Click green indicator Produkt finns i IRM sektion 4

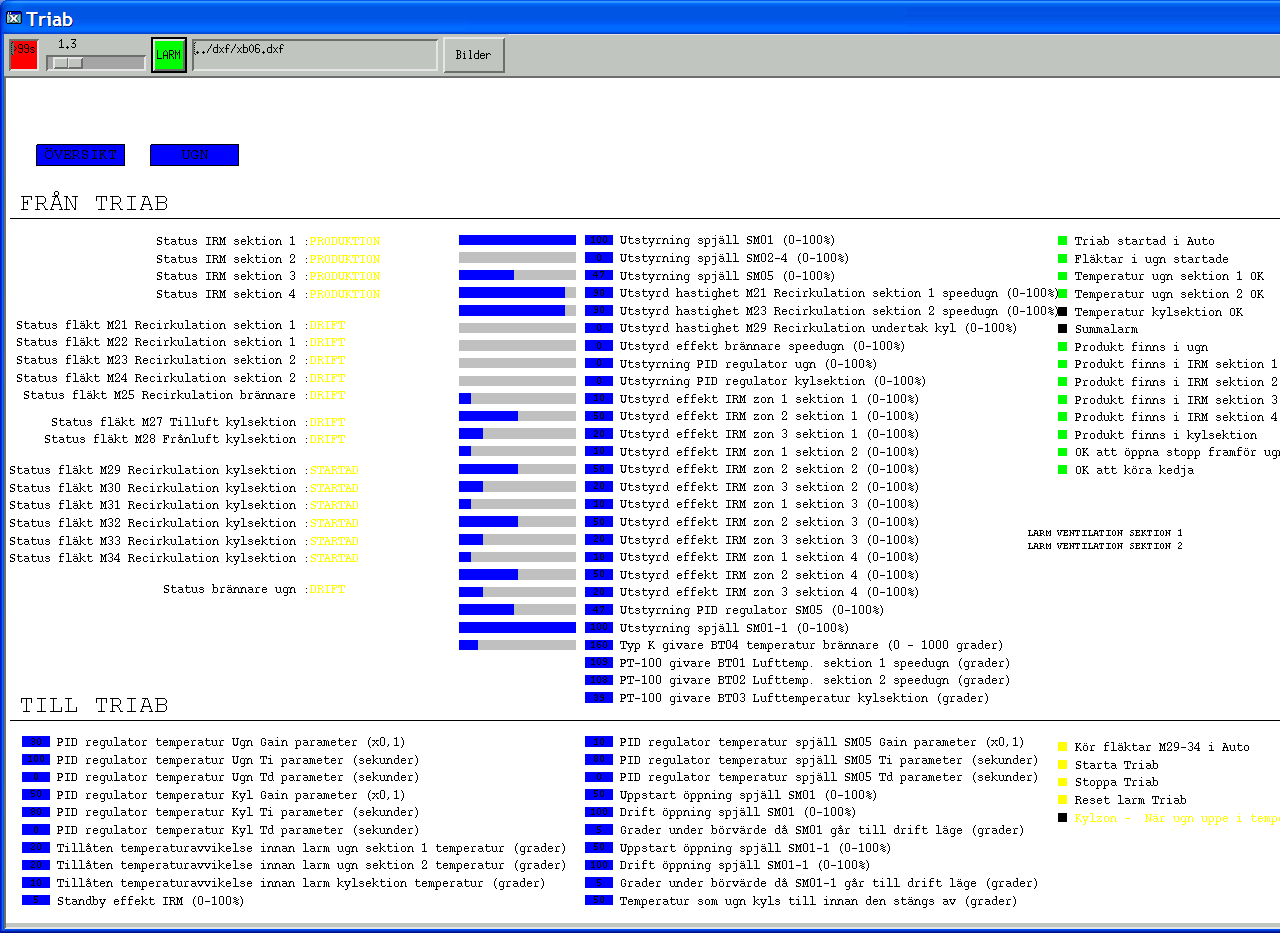point(1063,417)
